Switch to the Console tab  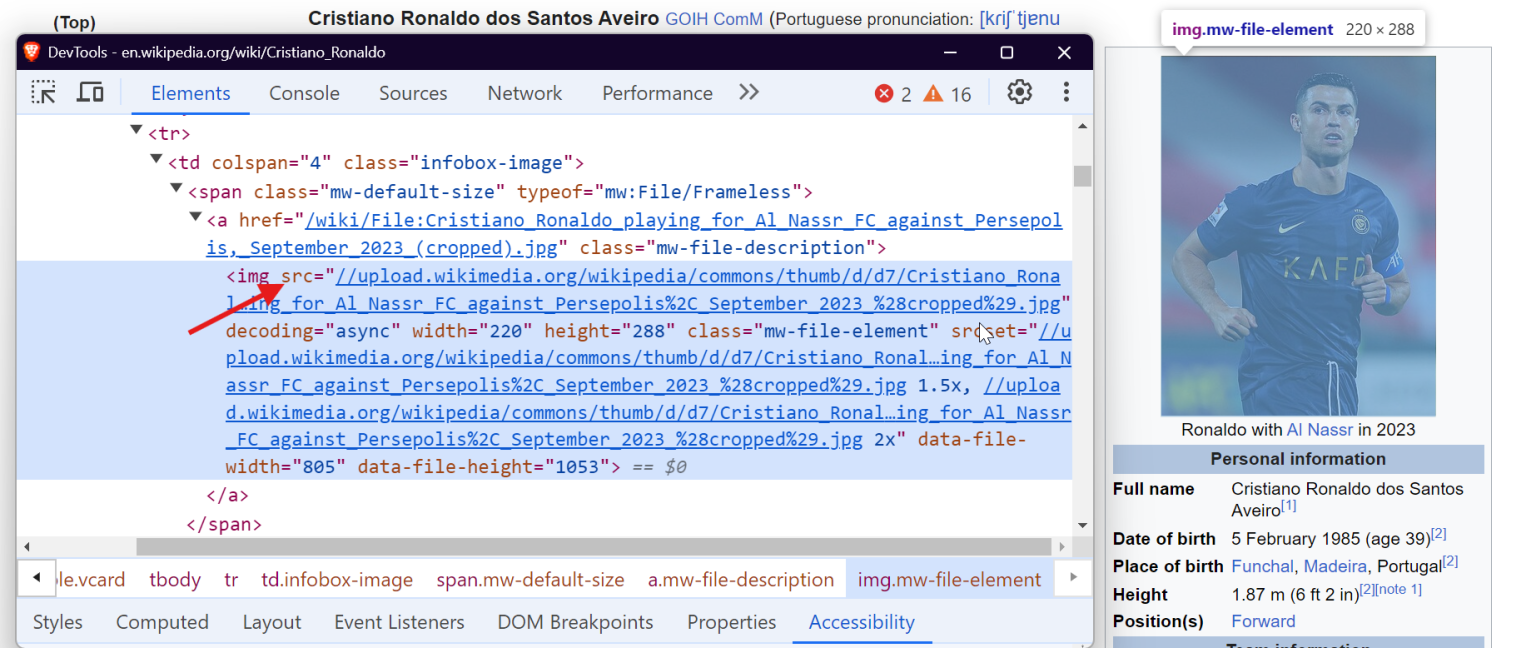[x=304, y=92]
